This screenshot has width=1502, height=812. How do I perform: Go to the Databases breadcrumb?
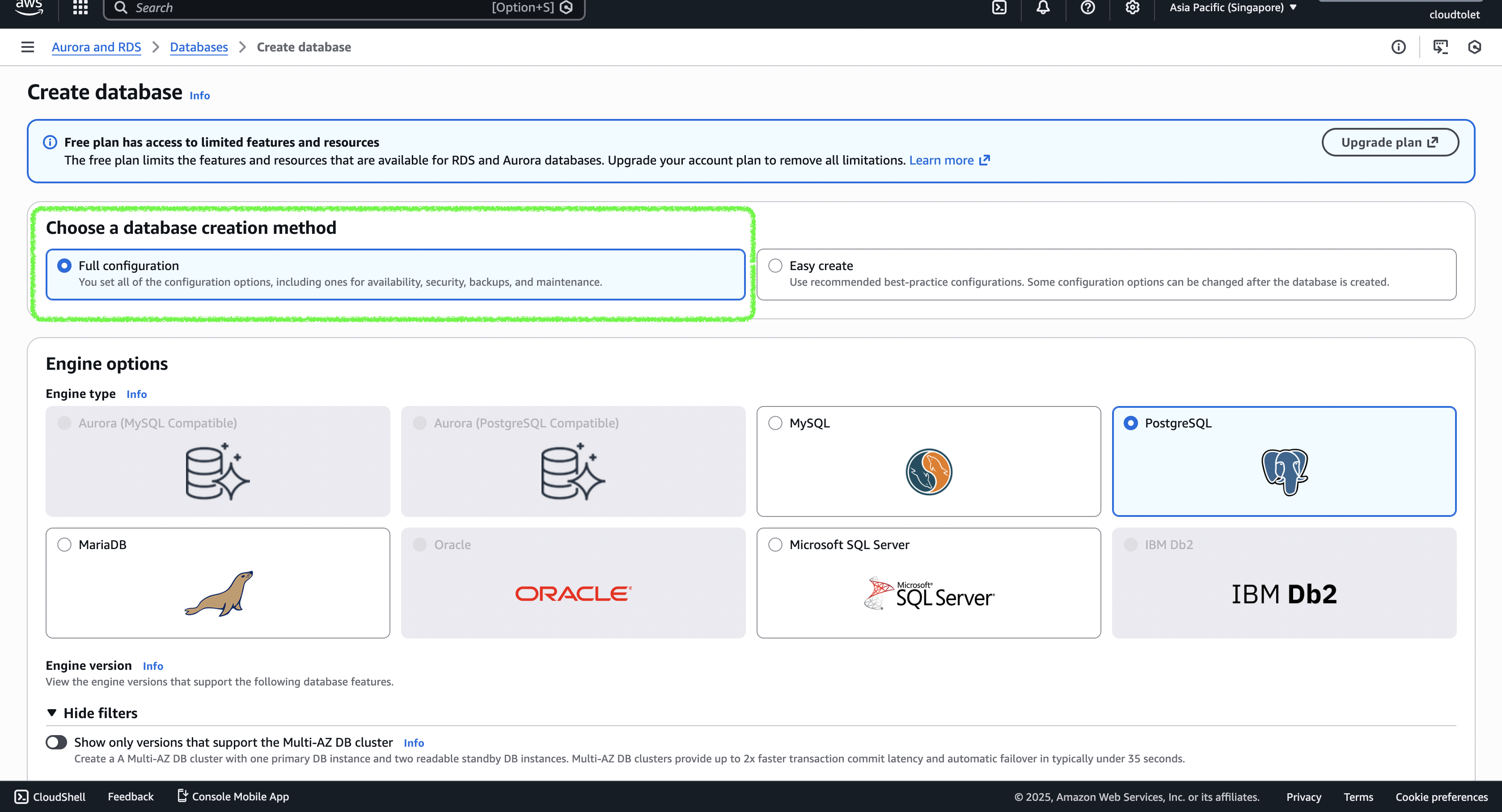[199, 47]
